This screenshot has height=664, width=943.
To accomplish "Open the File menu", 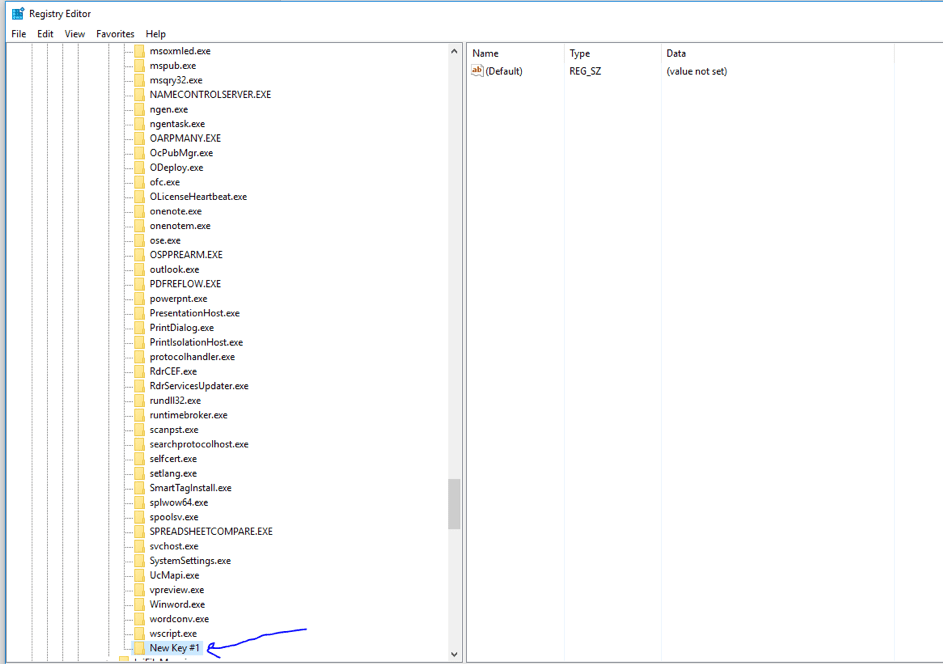I will 19,34.
